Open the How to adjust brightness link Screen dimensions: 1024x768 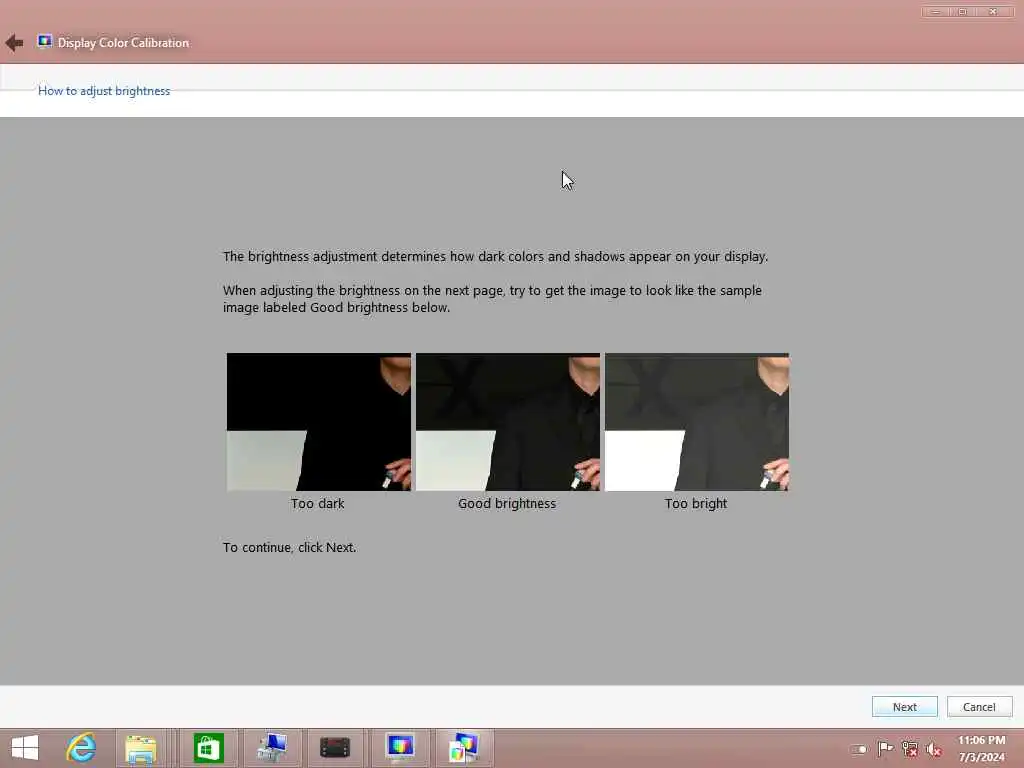104,91
